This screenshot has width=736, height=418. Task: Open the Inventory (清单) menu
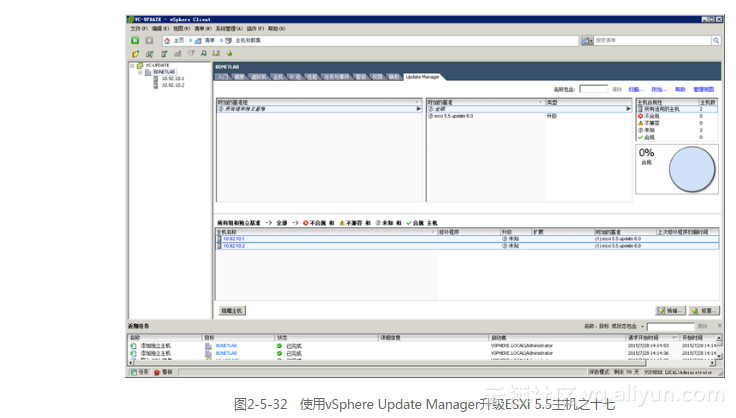pos(203,29)
